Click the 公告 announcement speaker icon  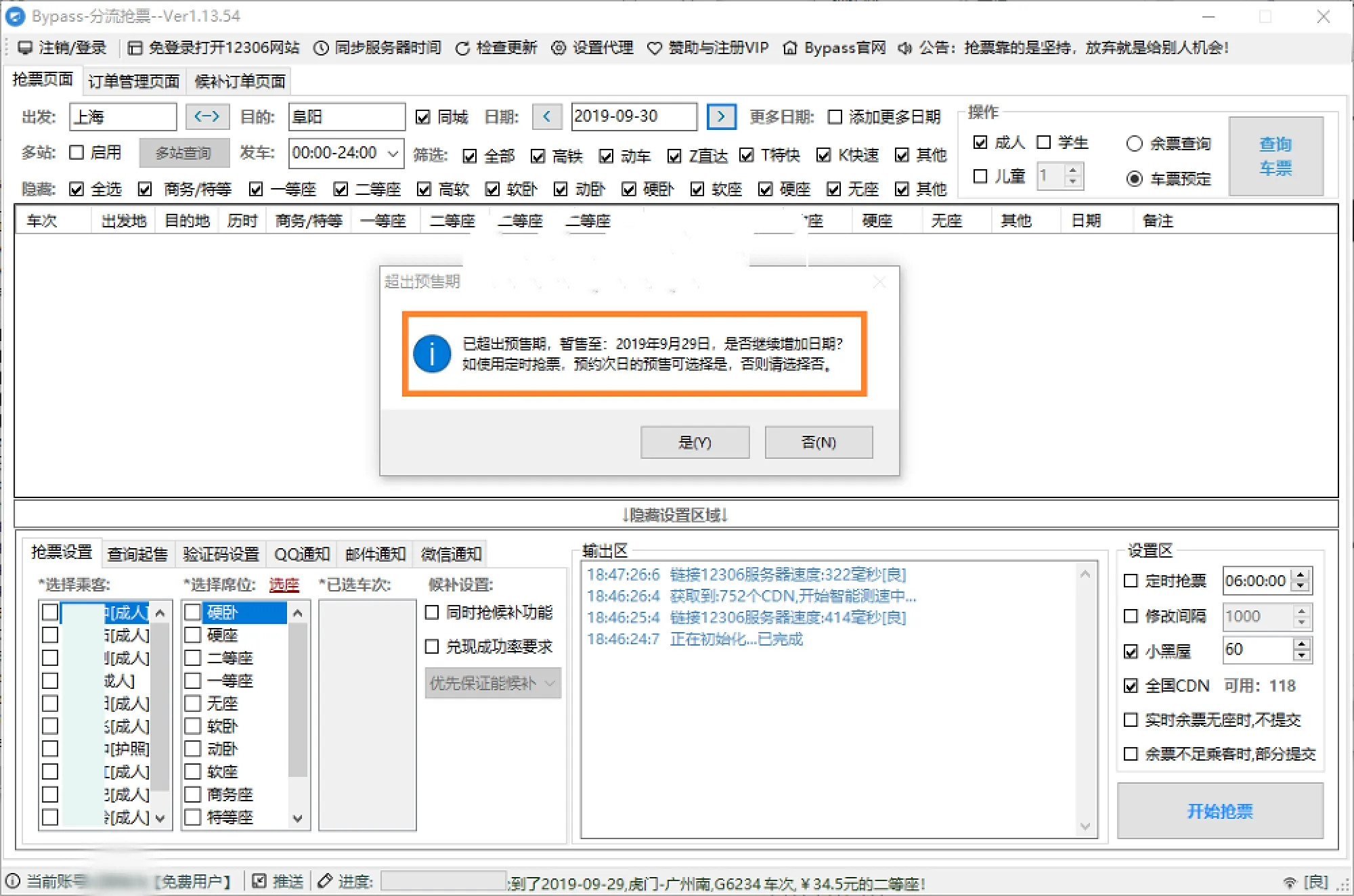(x=904, y=47)
